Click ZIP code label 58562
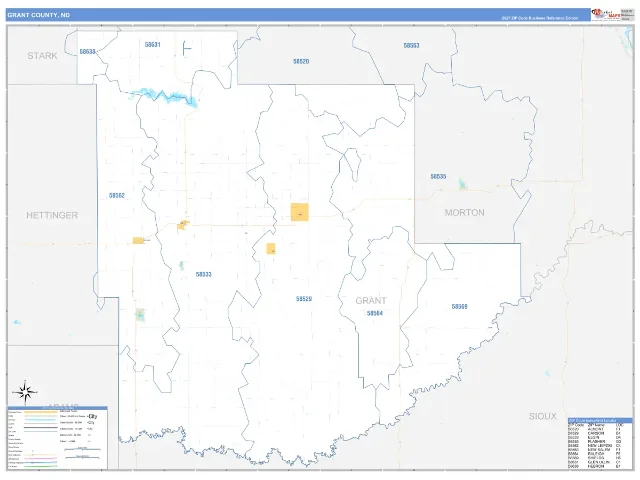The image size is (640, 480). (x=117, y=196)
